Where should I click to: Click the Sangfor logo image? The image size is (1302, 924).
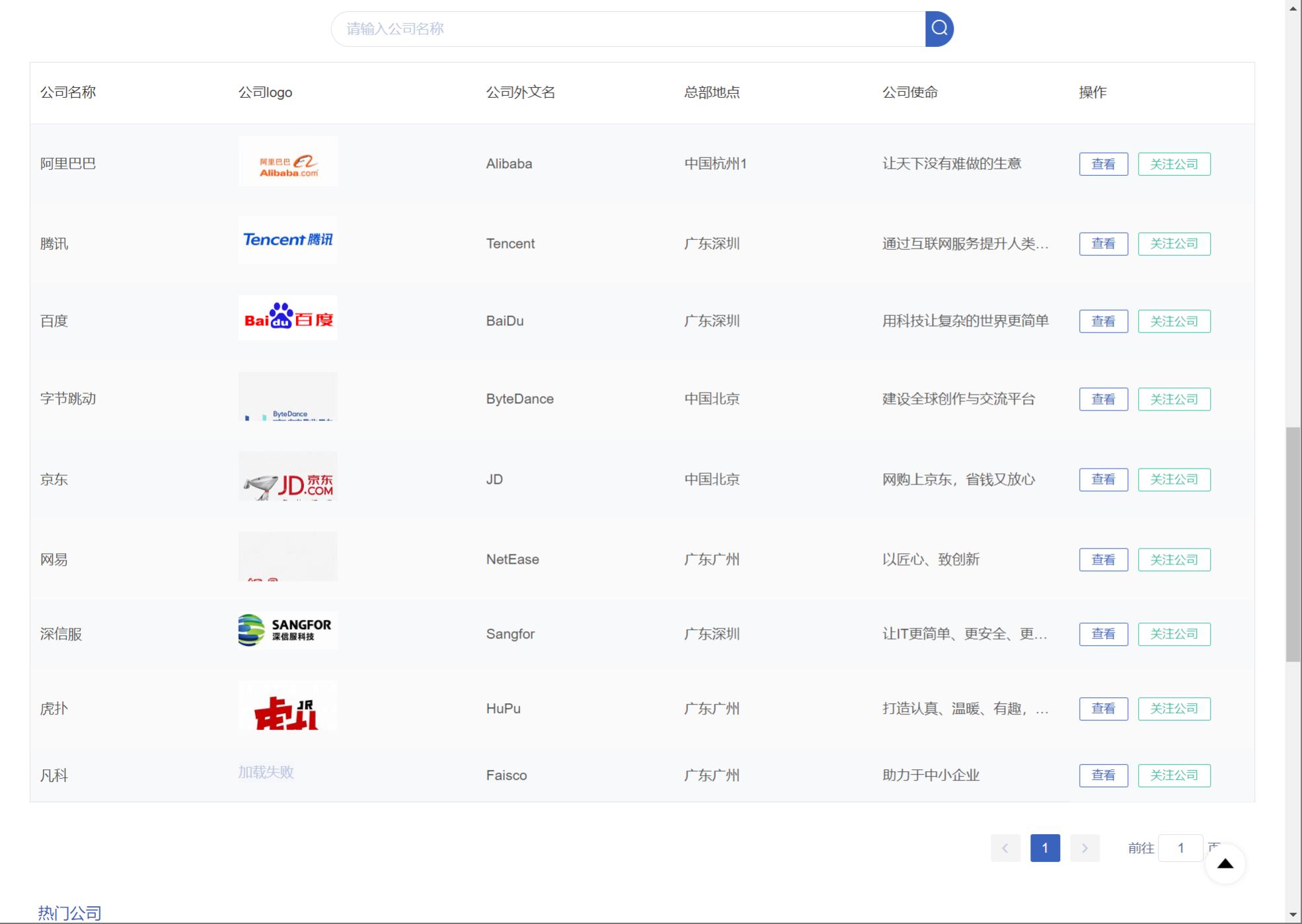[x=287, y=631]
